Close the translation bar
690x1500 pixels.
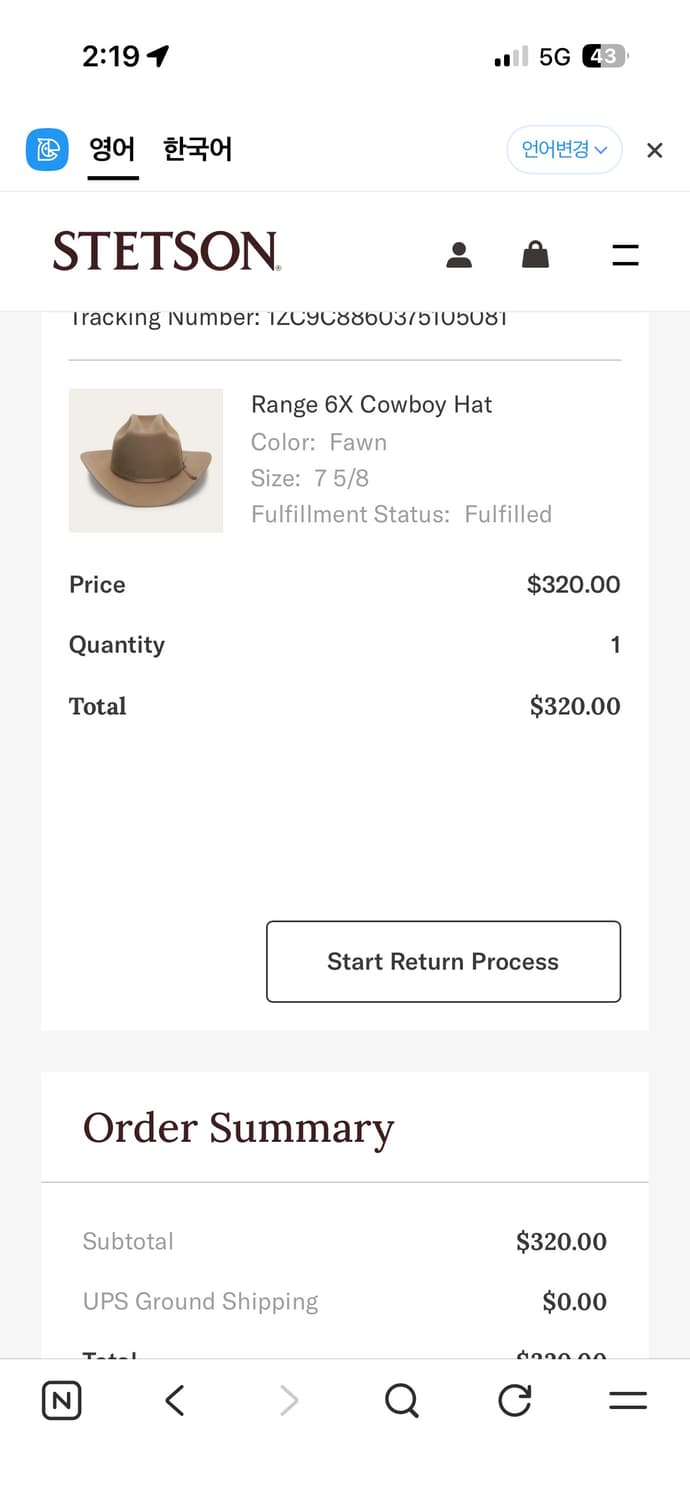point(655,150)
